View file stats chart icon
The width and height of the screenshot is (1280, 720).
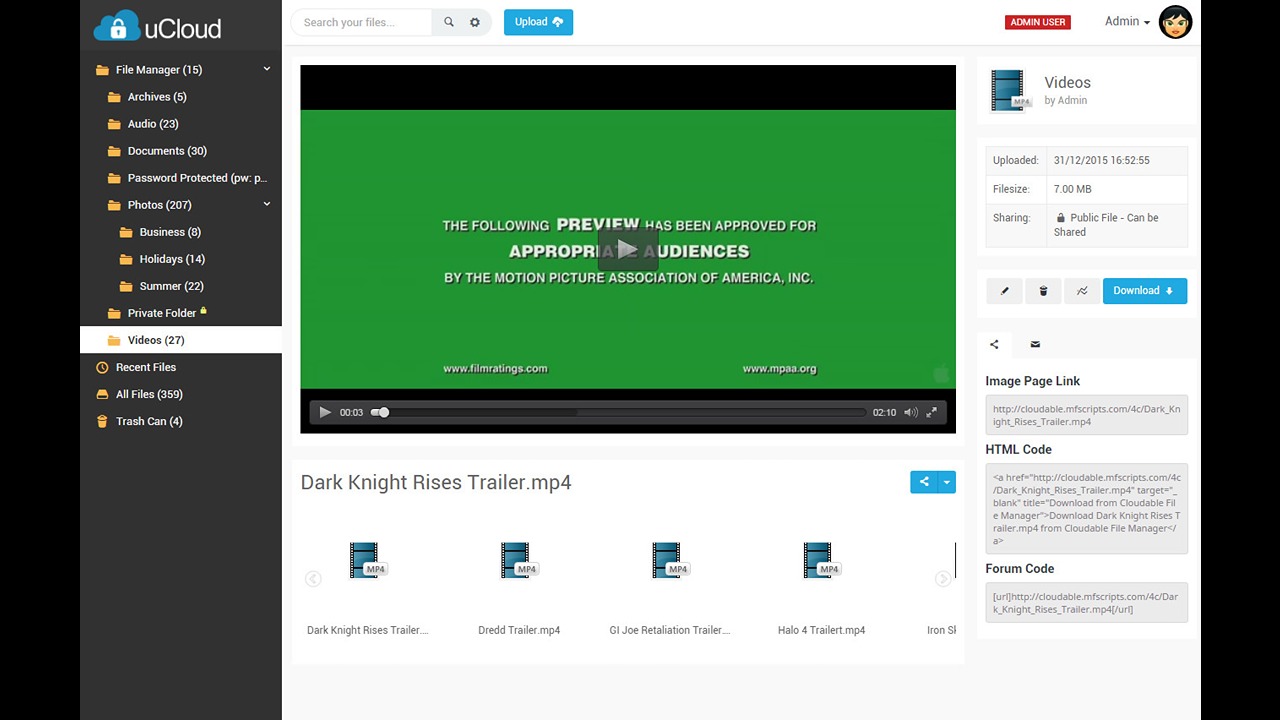click(1082, 291)
